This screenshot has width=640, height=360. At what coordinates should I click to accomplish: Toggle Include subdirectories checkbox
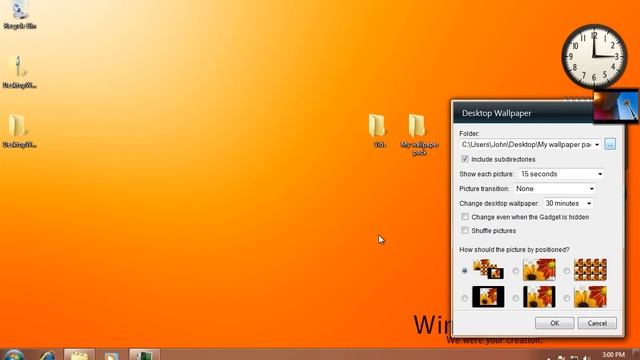pos(464,159)
